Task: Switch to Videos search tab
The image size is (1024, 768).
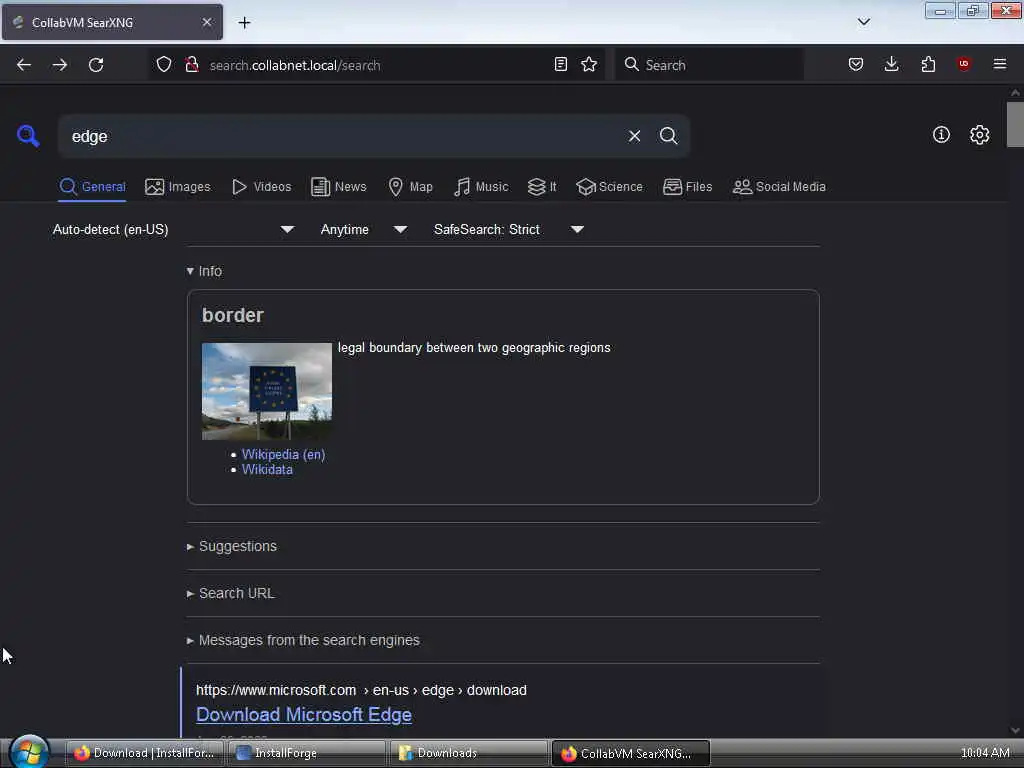Action: [x=261, y=187]
